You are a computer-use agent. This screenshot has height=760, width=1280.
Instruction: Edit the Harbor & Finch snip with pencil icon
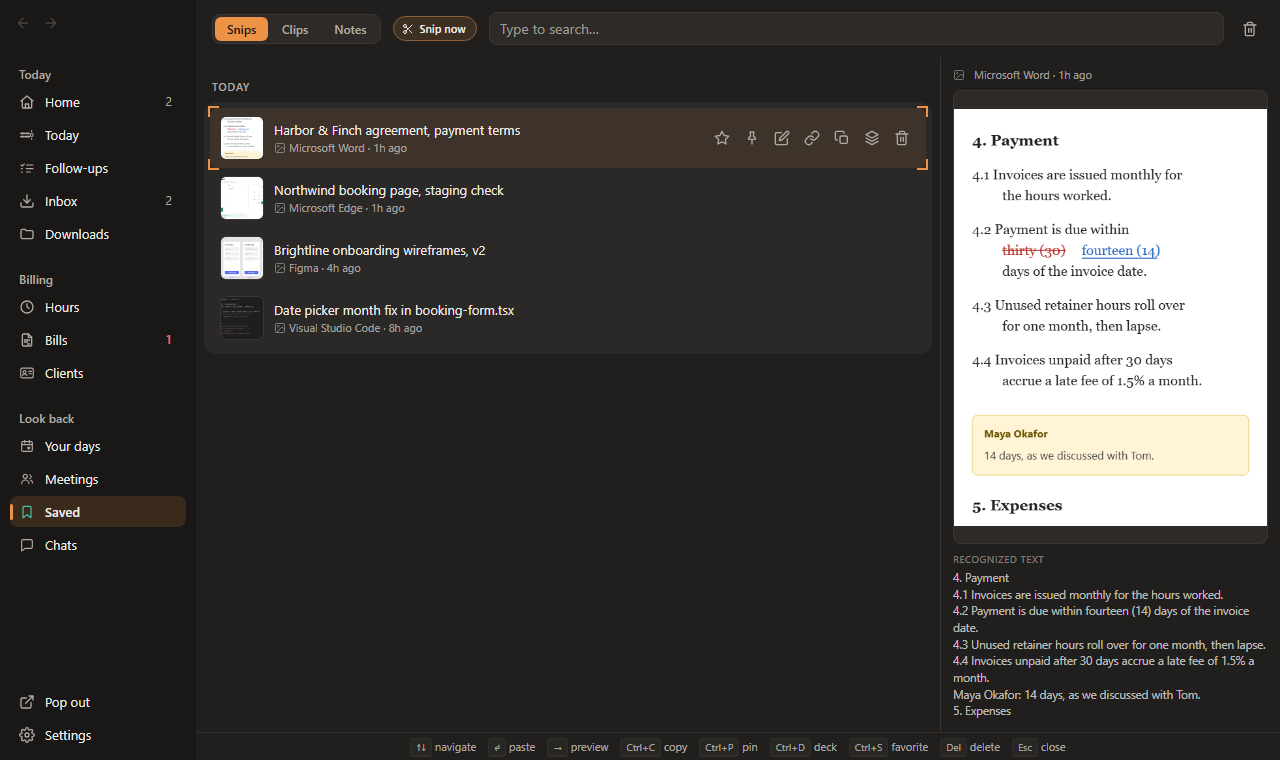[782, 138]
